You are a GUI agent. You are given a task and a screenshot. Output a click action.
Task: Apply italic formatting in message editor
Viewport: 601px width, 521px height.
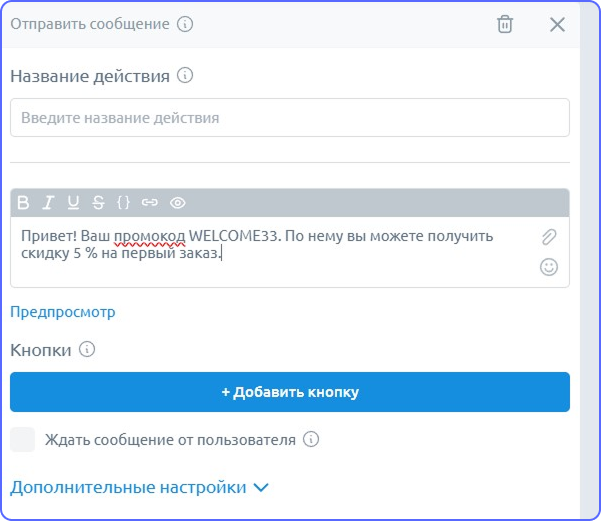click(48, 202)
